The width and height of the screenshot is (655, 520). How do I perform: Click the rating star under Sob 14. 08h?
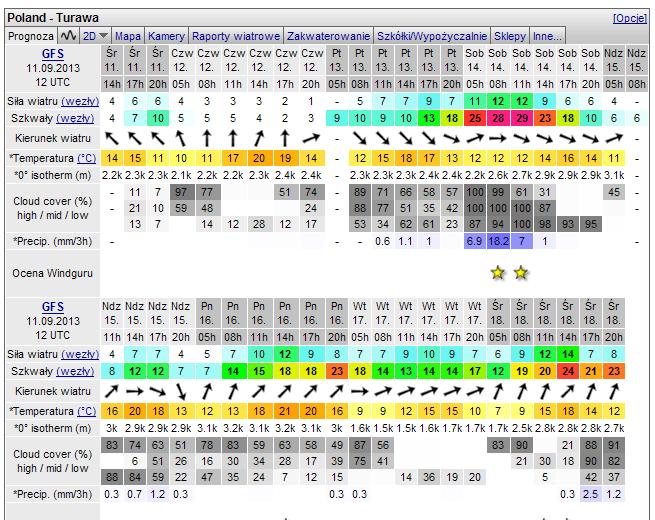(x=498, y=273)
